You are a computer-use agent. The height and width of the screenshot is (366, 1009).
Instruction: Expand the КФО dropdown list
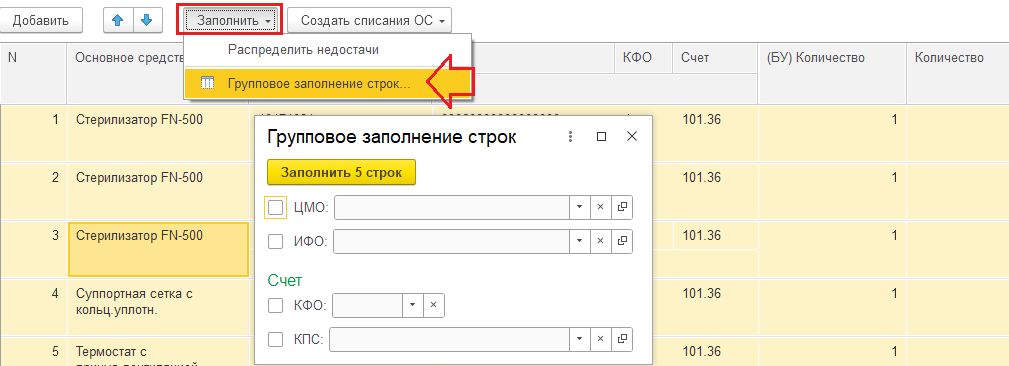412,305
